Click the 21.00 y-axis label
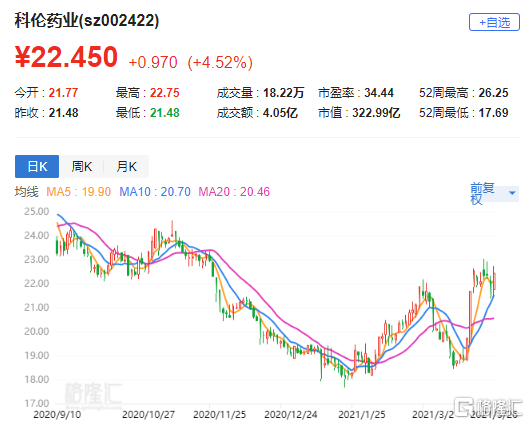This screenshot has height=424, width=529. pos(36,307)
